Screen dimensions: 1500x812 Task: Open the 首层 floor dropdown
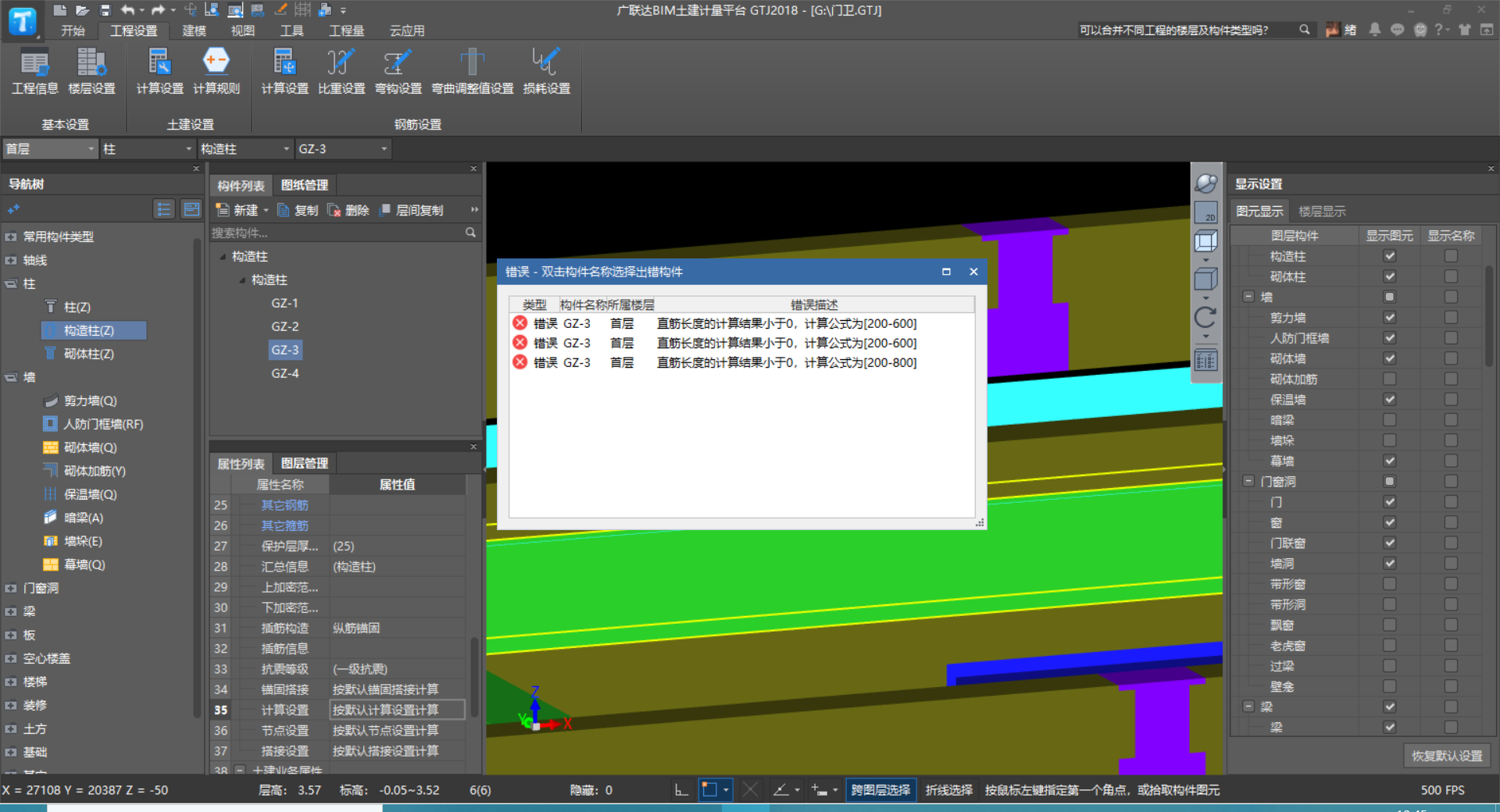click(x=50, y=148)
